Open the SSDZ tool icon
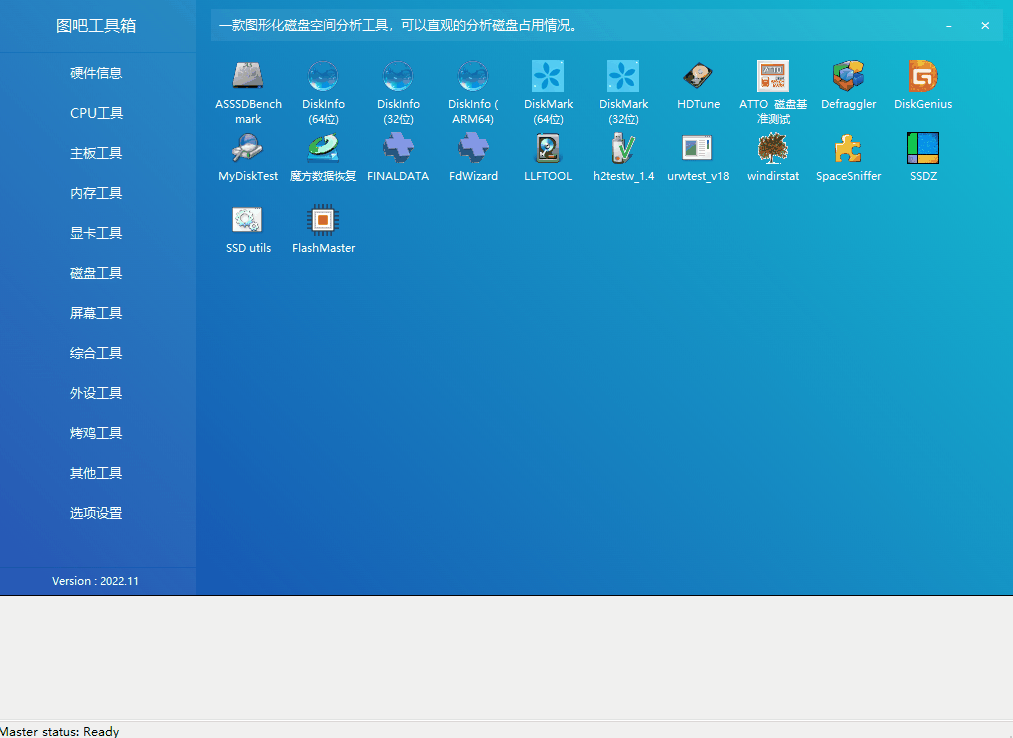 click(x=923, y=149)
